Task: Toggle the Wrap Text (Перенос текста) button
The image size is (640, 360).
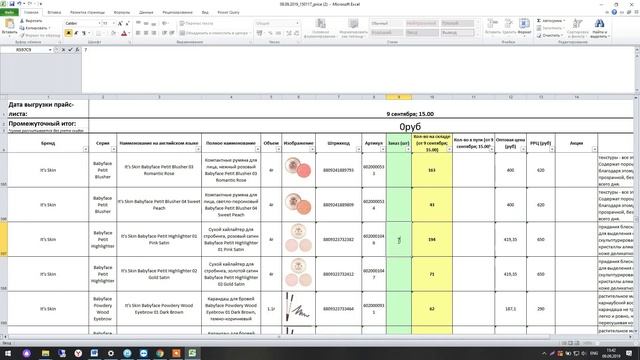Action: coord(196,24)
